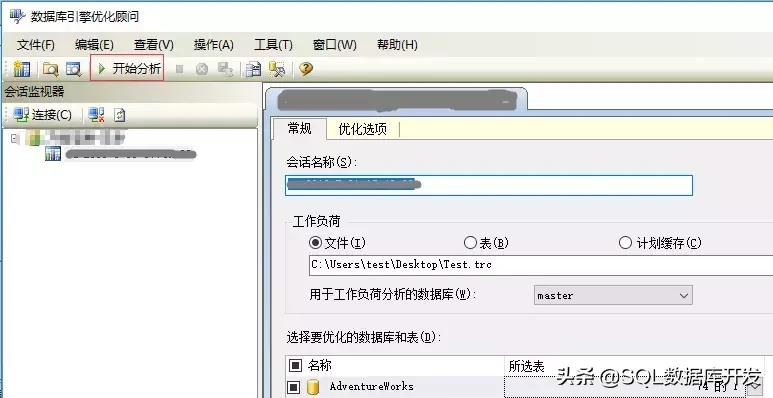Image resolution: width=773 pixels, height=398 pixels.
Task: Open the 操作(A) menu
Action: point(213,45)
